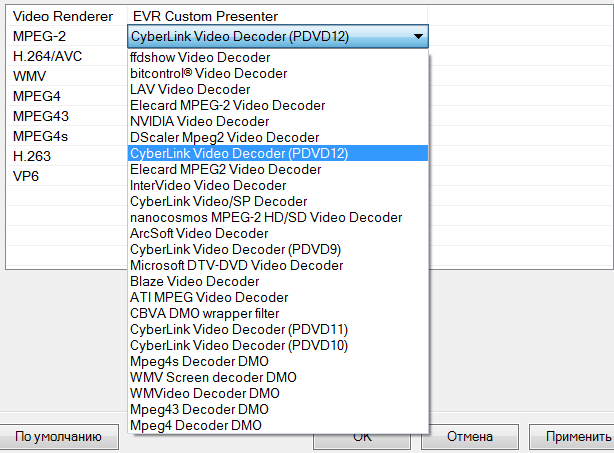The width and height of the screenshot is (614, 453).
Task: Pick Mpeg4 Decoder DMO at bottom
Action: (x=196, y=426)
